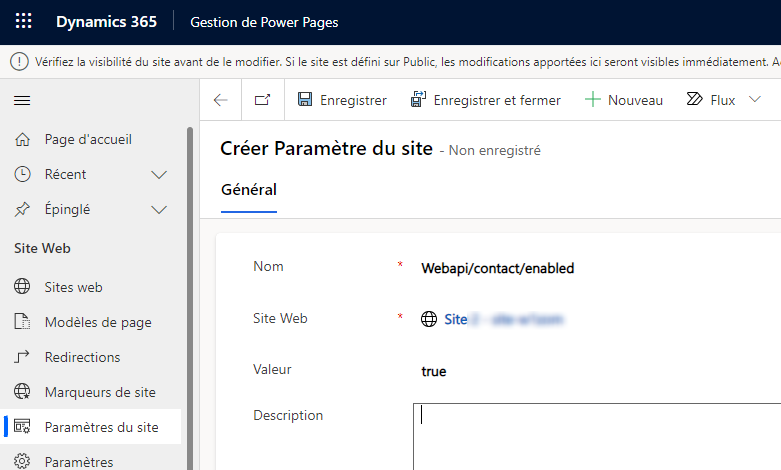This screenshot has height=470, width=781.
Task: Click the Paramètres gear icon
Action: pos(22,461)
